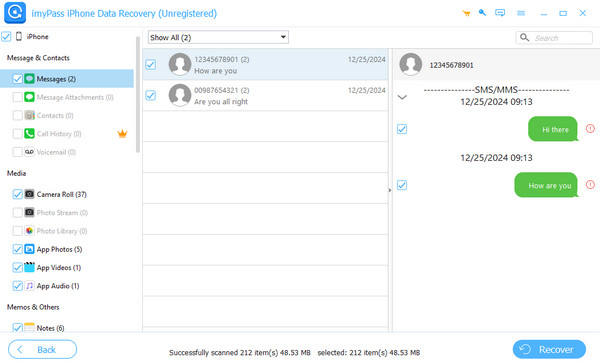Click warning icon beside Hi there
The image size is (600, 364).
click(x=590, y=129)
